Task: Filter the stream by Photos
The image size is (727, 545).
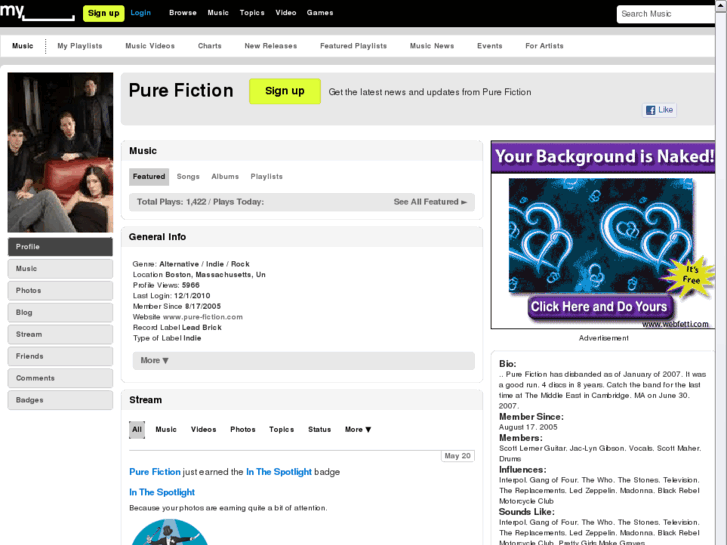Action: click(x=243, y=430)
